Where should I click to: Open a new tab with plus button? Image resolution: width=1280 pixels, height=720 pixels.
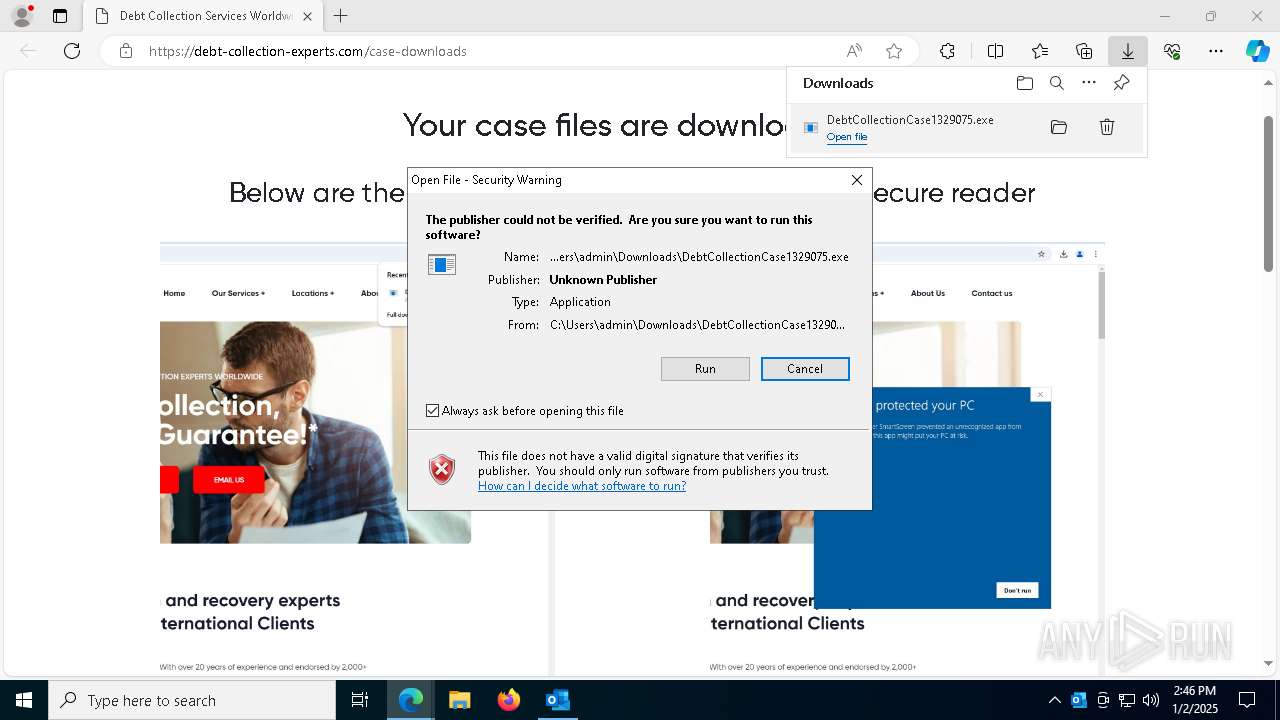[x=341, y=16]
